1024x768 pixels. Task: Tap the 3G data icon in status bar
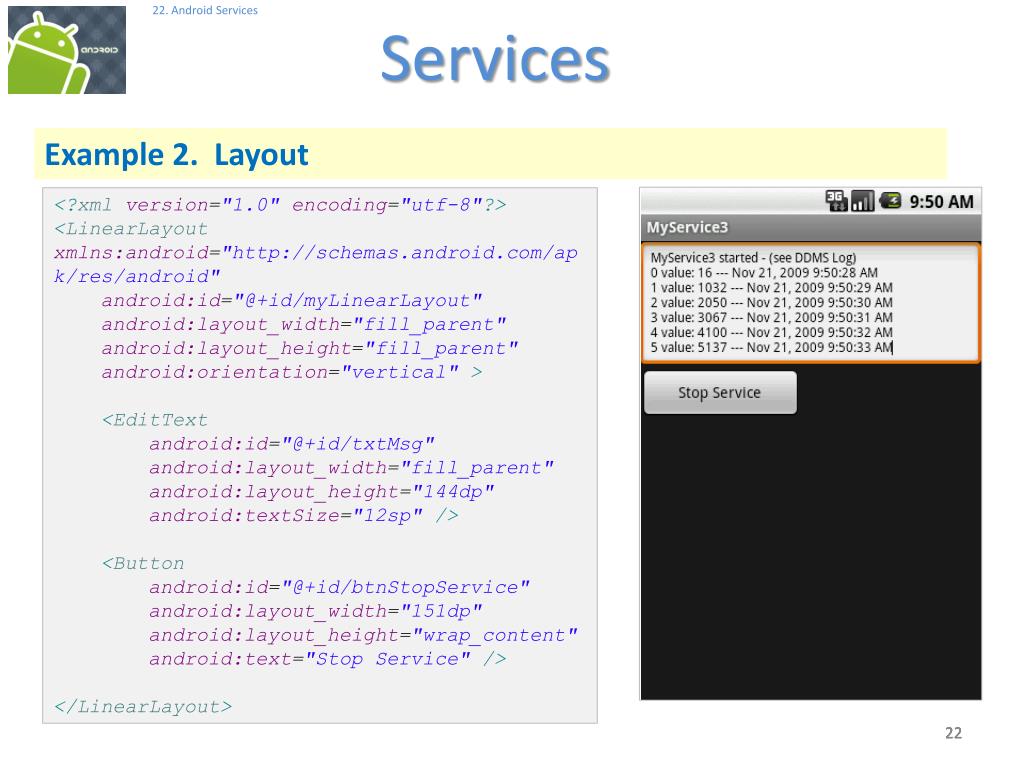click(x=836, y=201)
